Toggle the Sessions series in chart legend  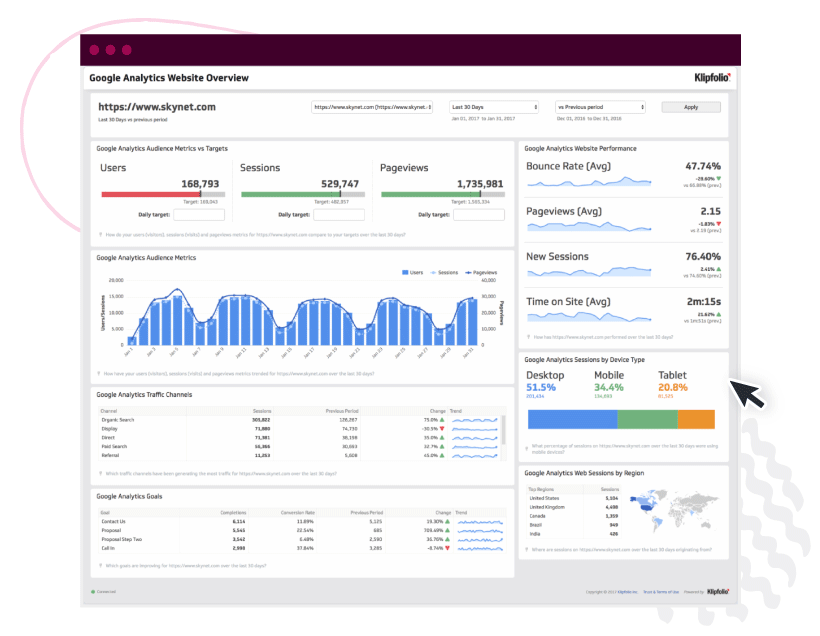pyautogui.click(x=444, y=272)
